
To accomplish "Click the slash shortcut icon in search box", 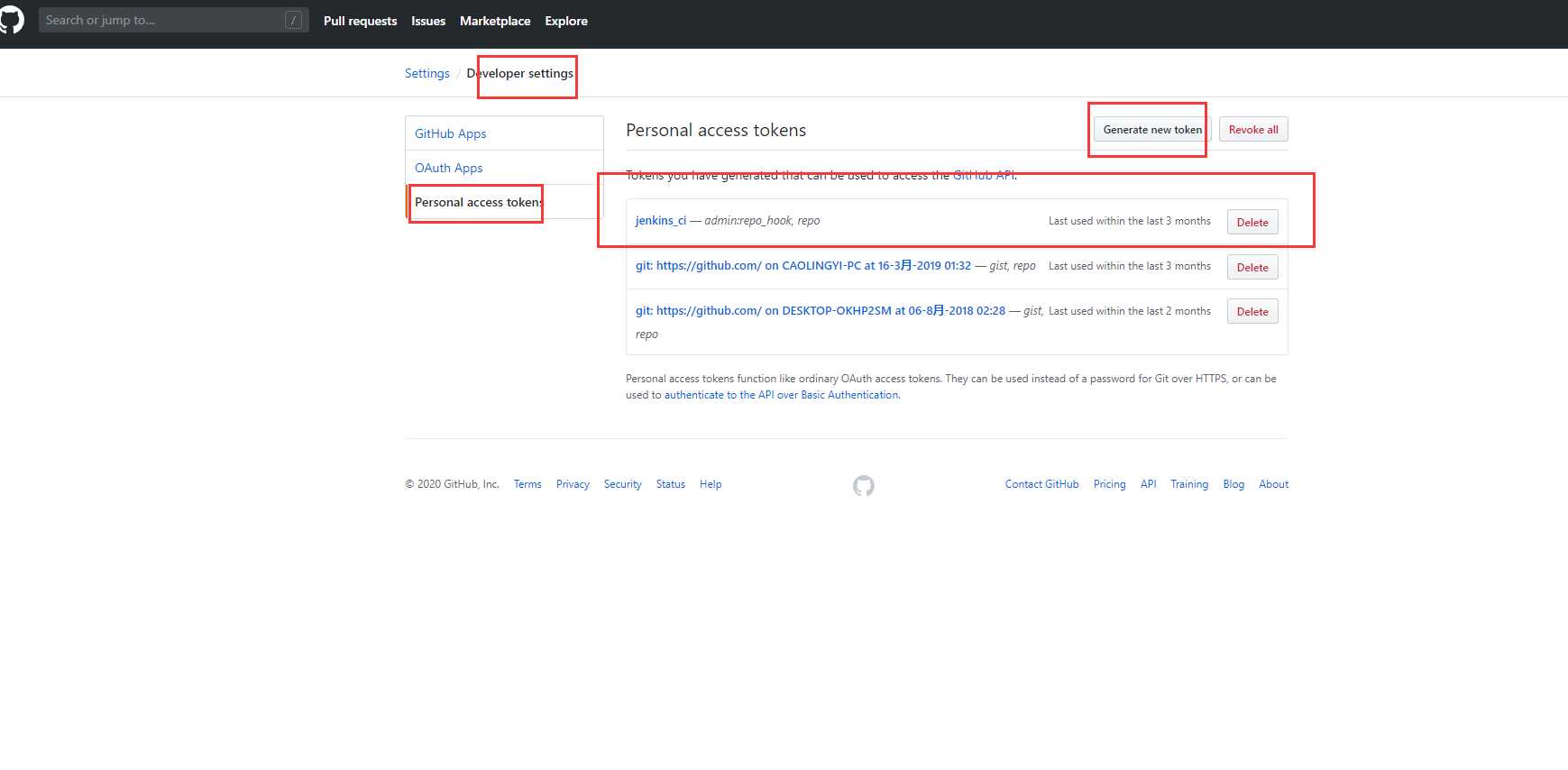I will pos(293,20).
